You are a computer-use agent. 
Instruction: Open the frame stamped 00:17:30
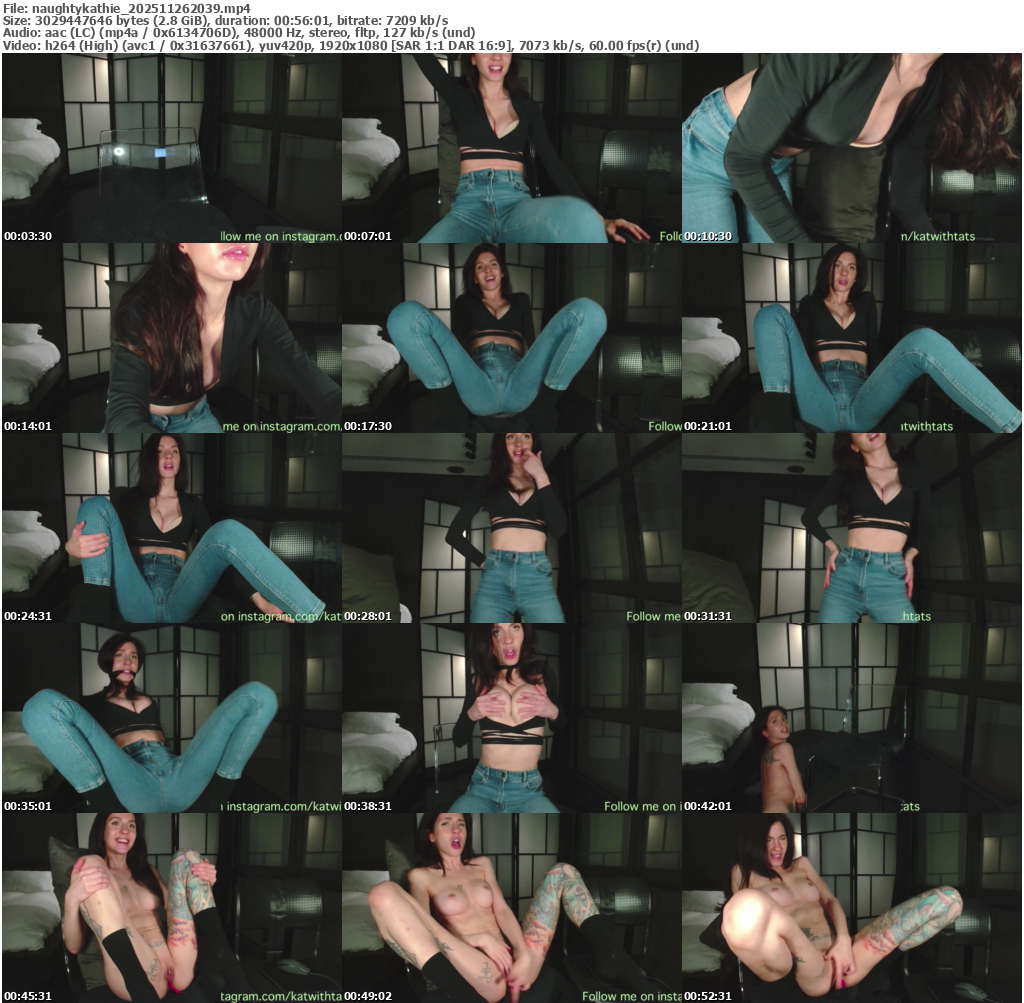pos(512,338)
